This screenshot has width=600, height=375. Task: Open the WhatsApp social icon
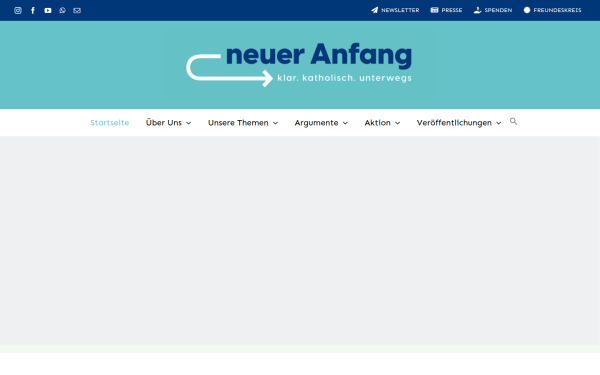(62, 10)
